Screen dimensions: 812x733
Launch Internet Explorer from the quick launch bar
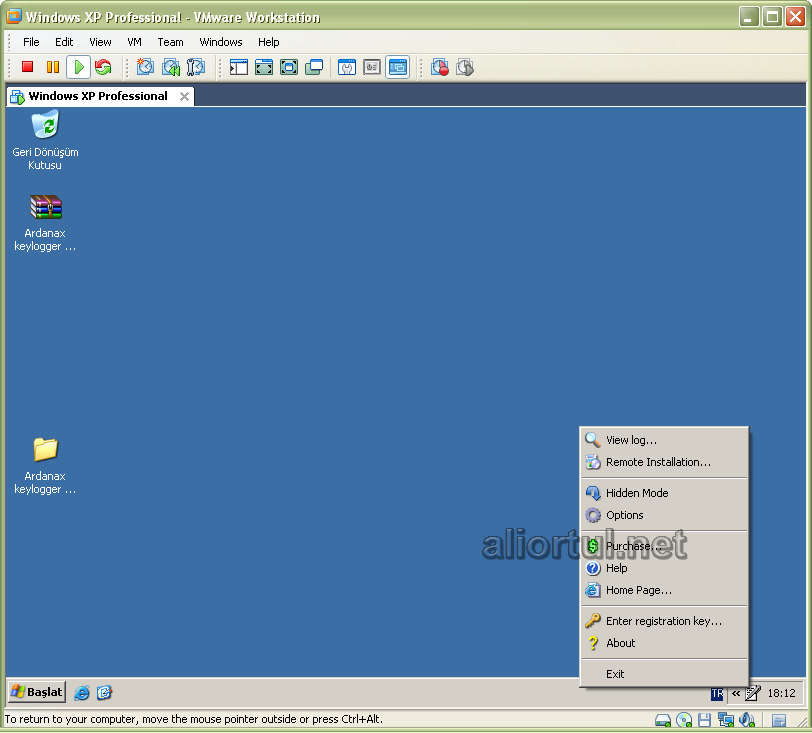(x=82, y=693)
